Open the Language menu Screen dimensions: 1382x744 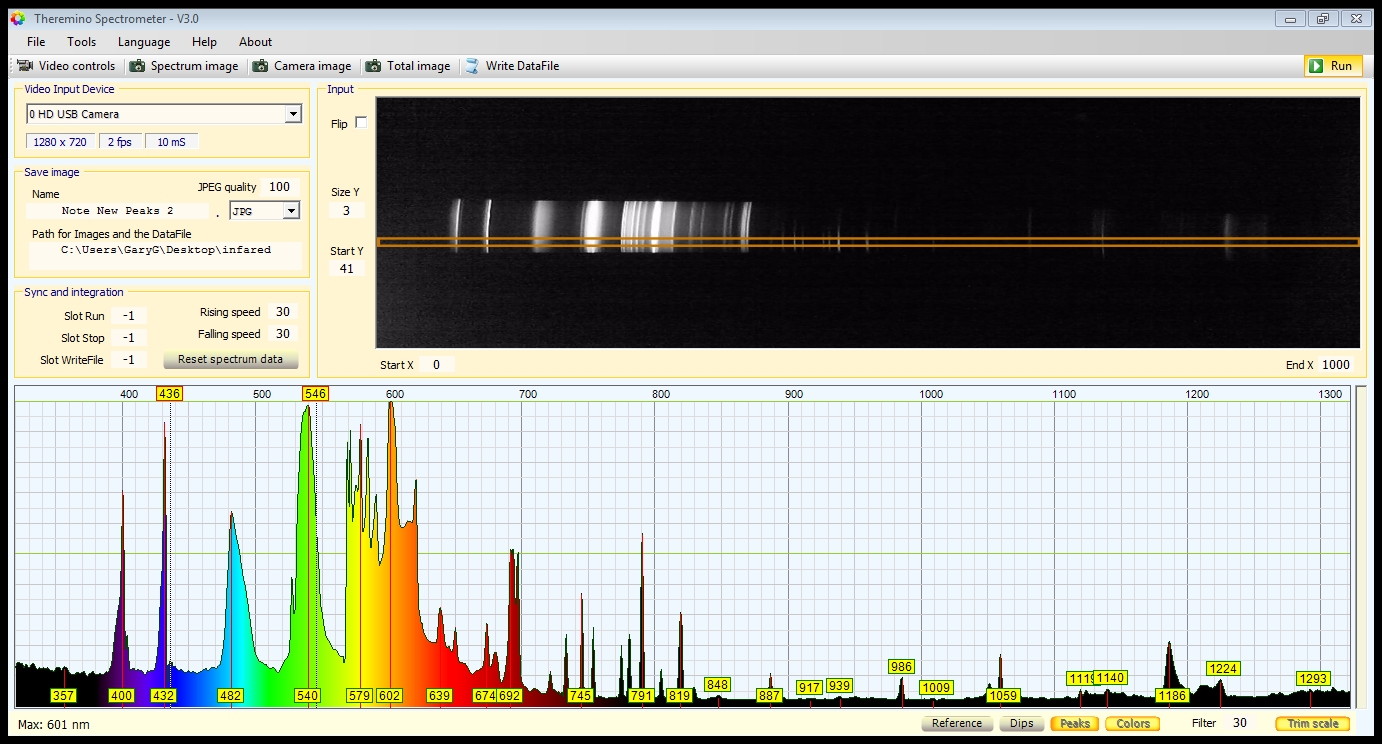144,42
